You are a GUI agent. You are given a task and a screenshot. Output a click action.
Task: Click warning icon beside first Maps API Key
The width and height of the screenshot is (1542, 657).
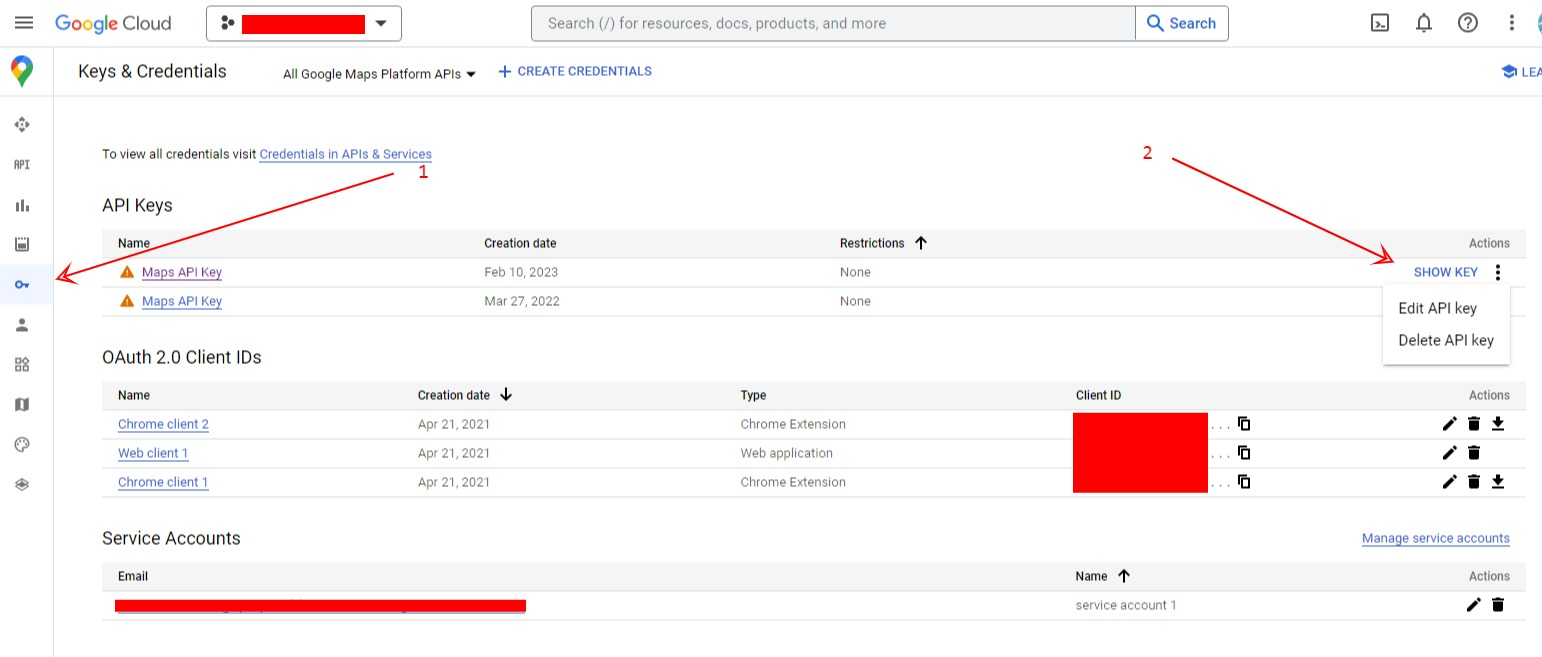pos(127,272)
